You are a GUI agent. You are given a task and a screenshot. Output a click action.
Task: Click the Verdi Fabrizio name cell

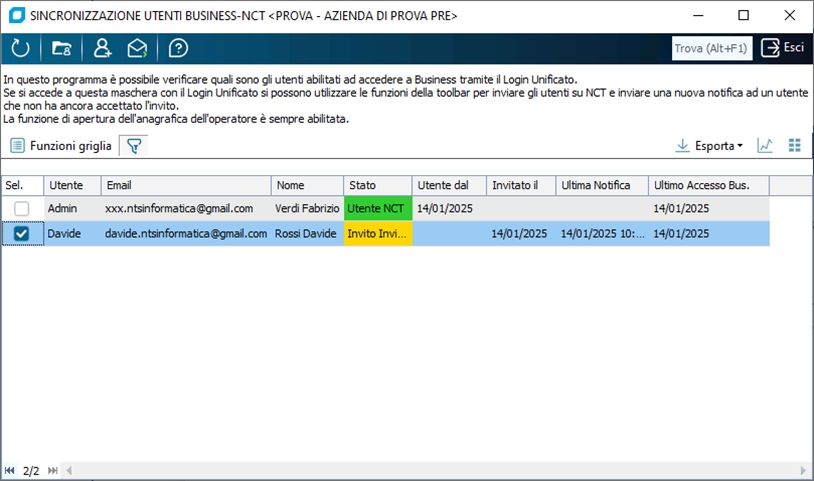tap(307, 209)
